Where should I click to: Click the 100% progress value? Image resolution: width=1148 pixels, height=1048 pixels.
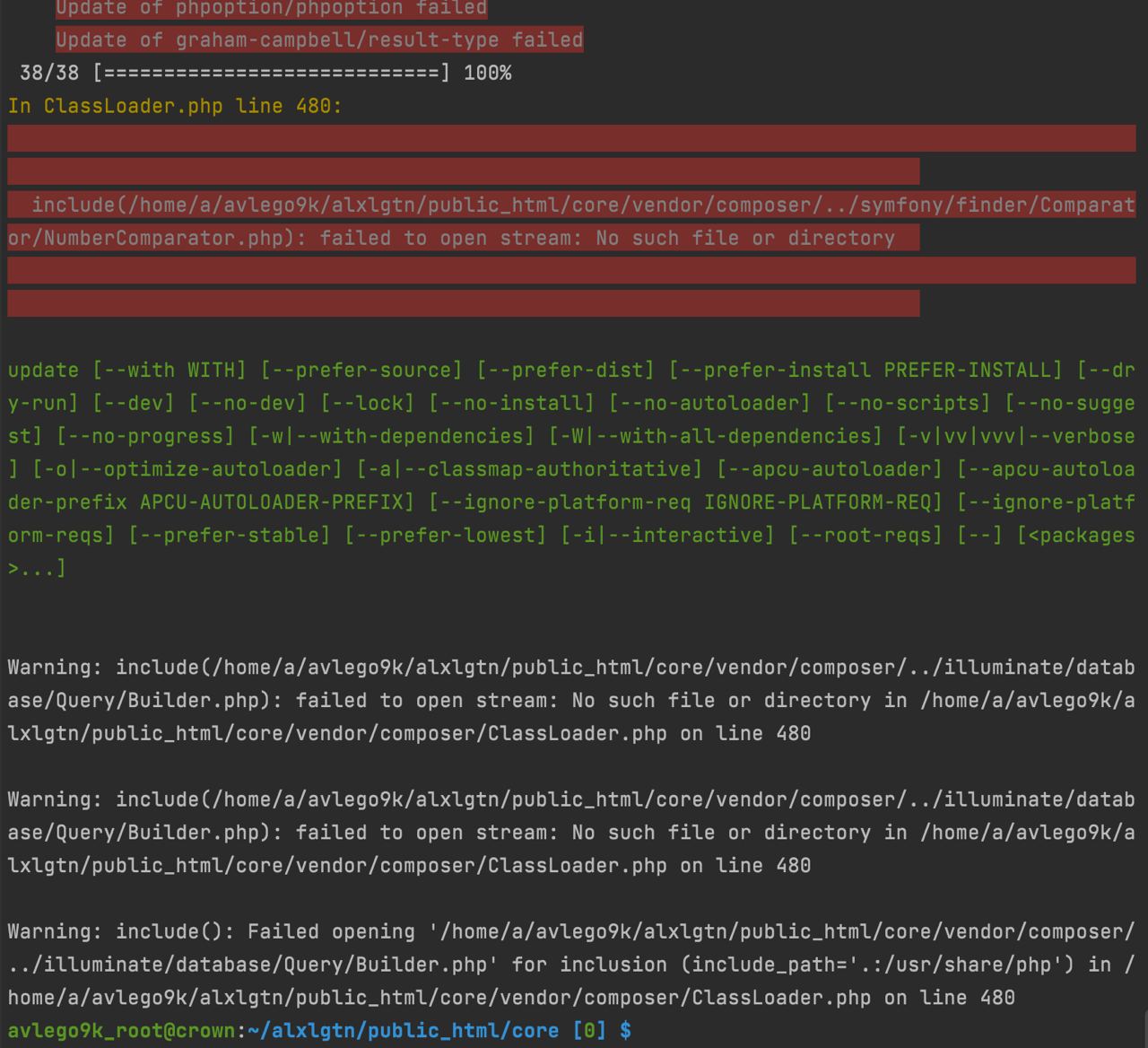click(x=487, y=73)
